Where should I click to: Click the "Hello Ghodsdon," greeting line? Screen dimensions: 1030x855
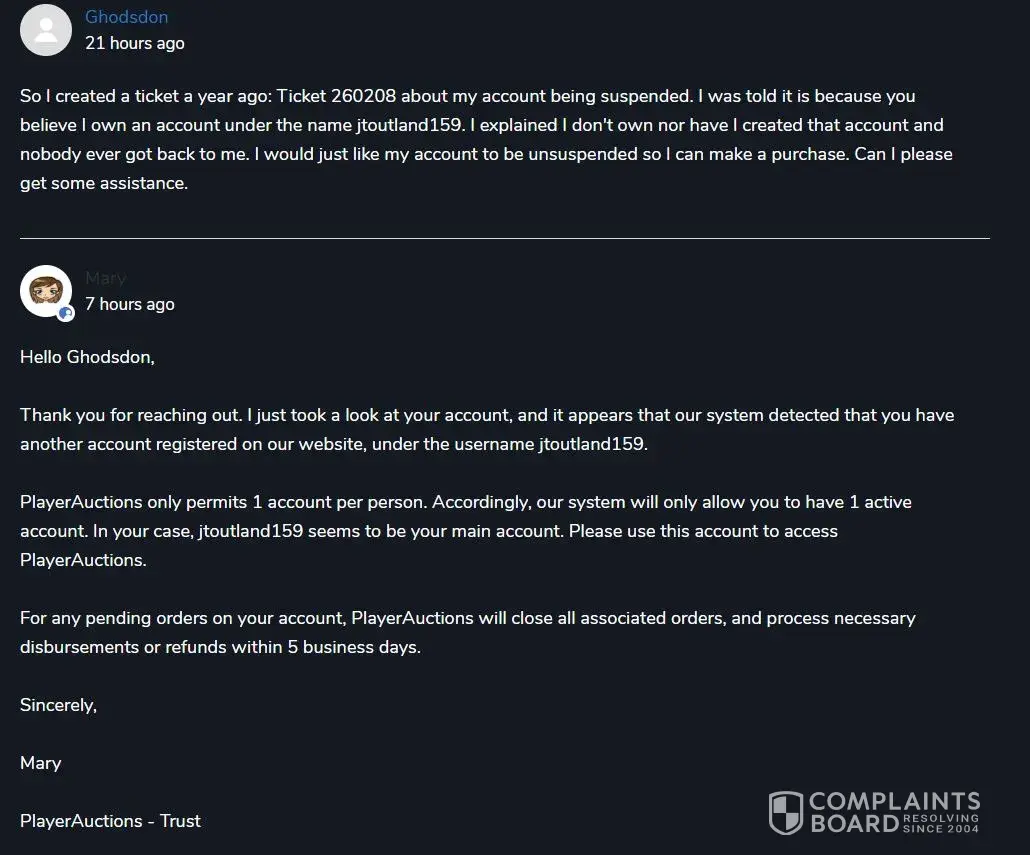point(87,357)
